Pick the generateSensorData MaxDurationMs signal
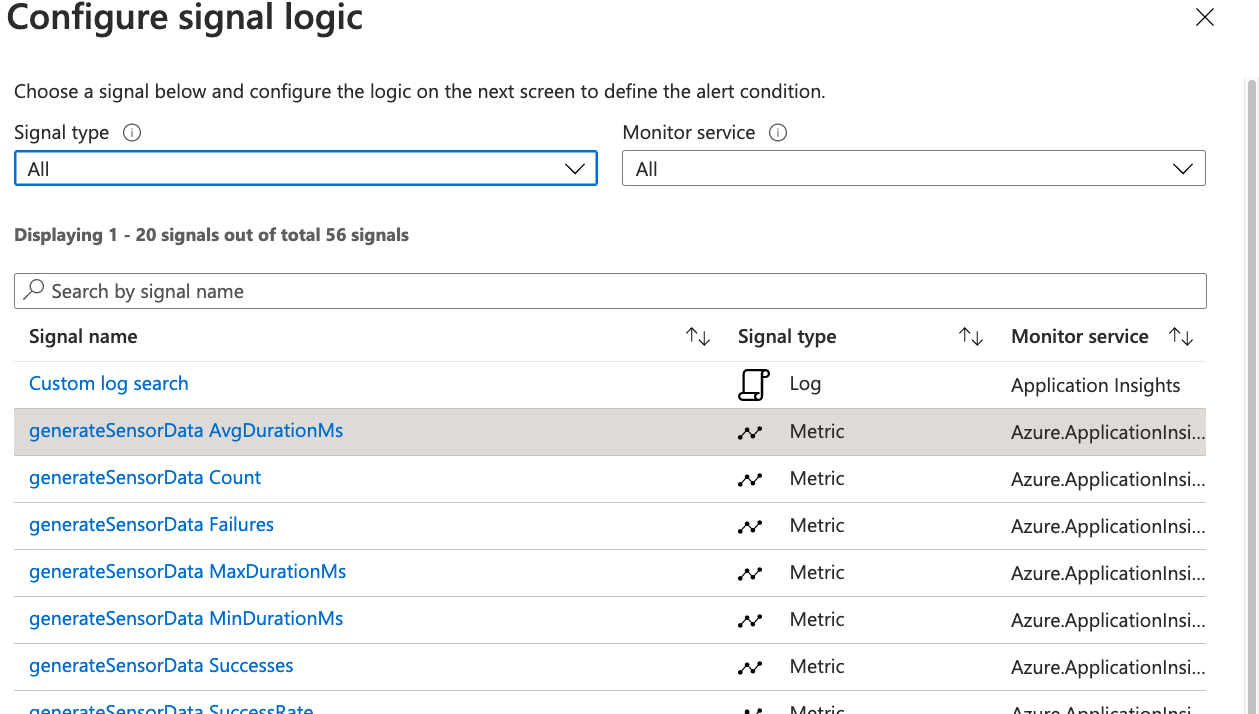The width and height of the screenshot is (1259, 714). 187,572
